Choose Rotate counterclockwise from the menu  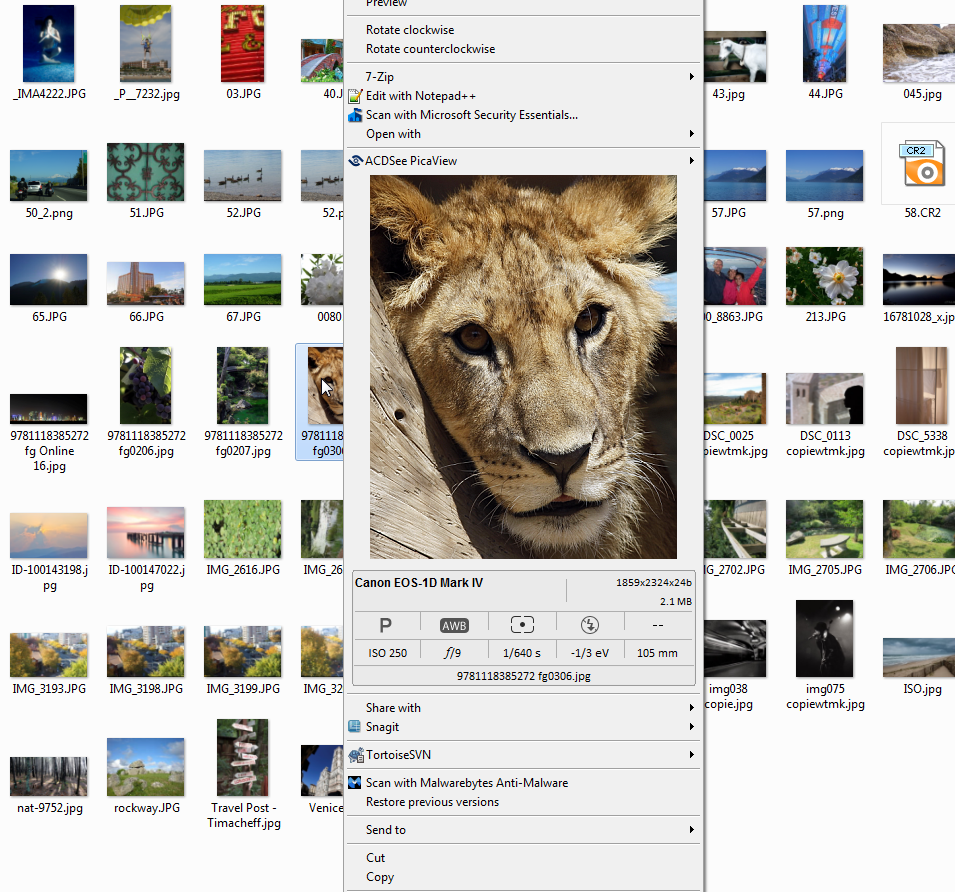[x=430, y=49]
